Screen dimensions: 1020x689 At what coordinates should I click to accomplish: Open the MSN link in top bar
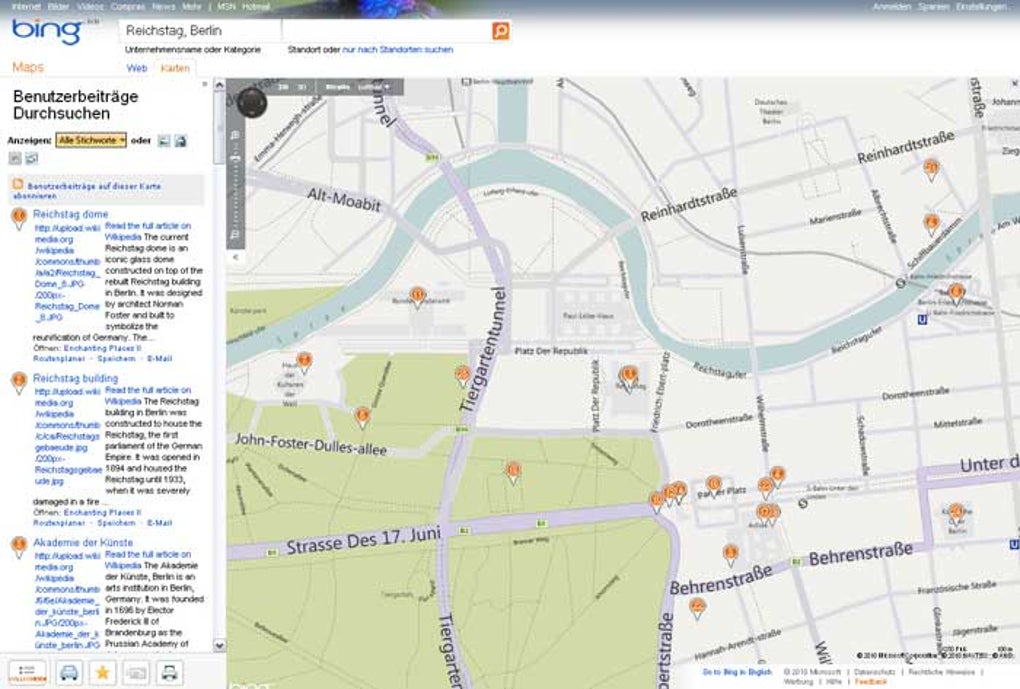pyautogui.click(x=226, y=7)
